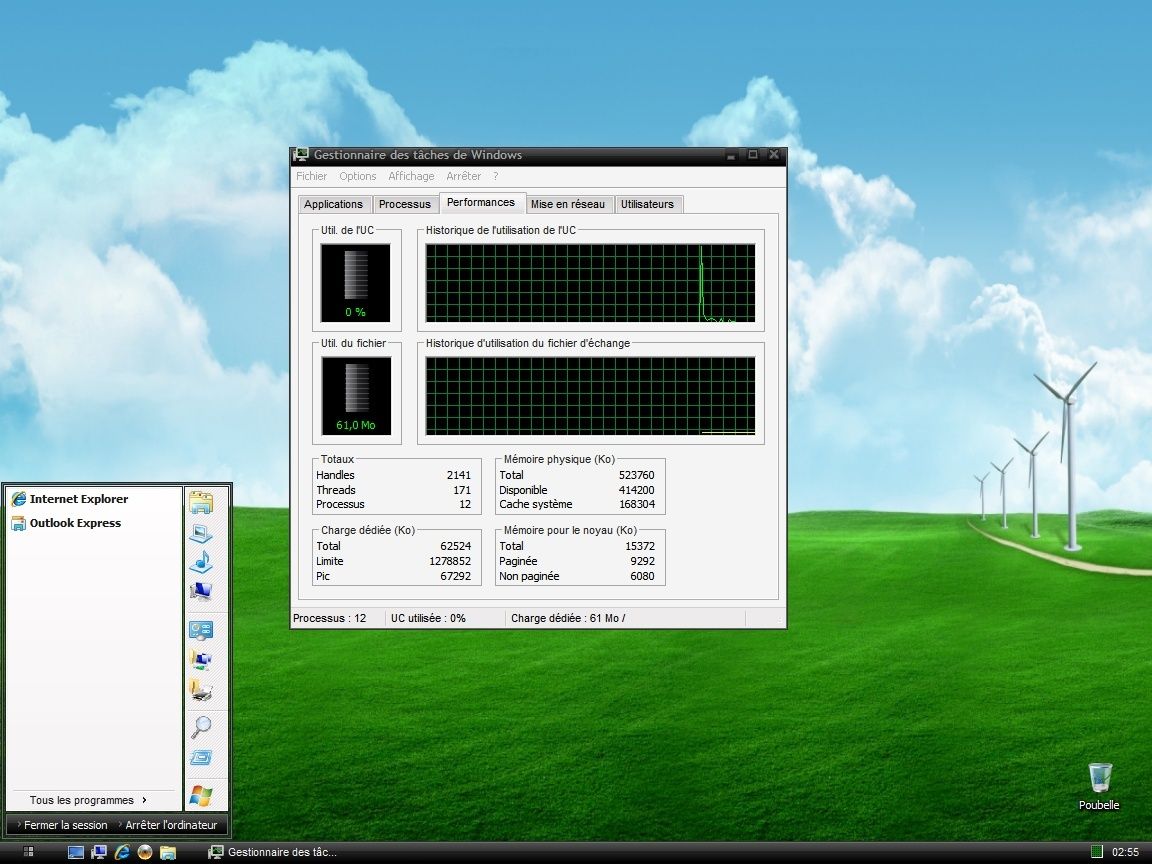Click the Cache système value 168304

coord(636,505)
